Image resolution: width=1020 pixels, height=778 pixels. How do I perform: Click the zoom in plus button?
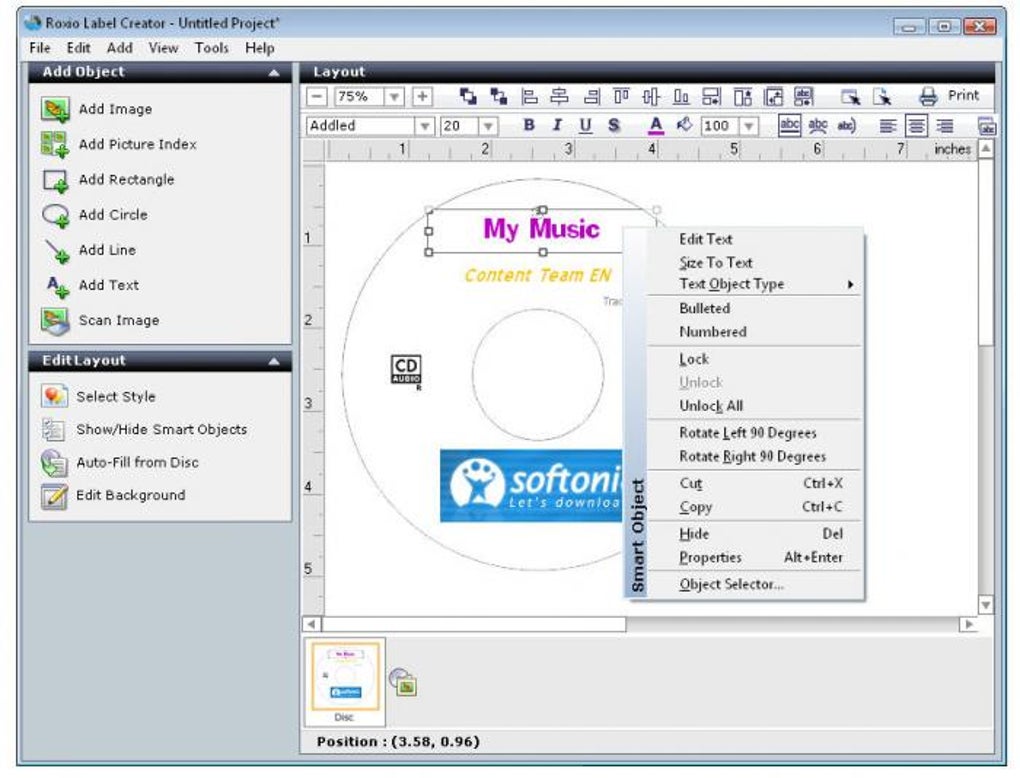coord(422,96)
